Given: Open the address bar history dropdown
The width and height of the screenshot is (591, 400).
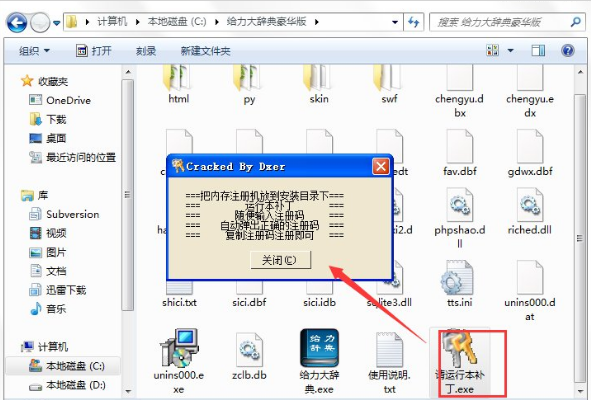Looking at the screenshot, I should click(x=395, y=22).
